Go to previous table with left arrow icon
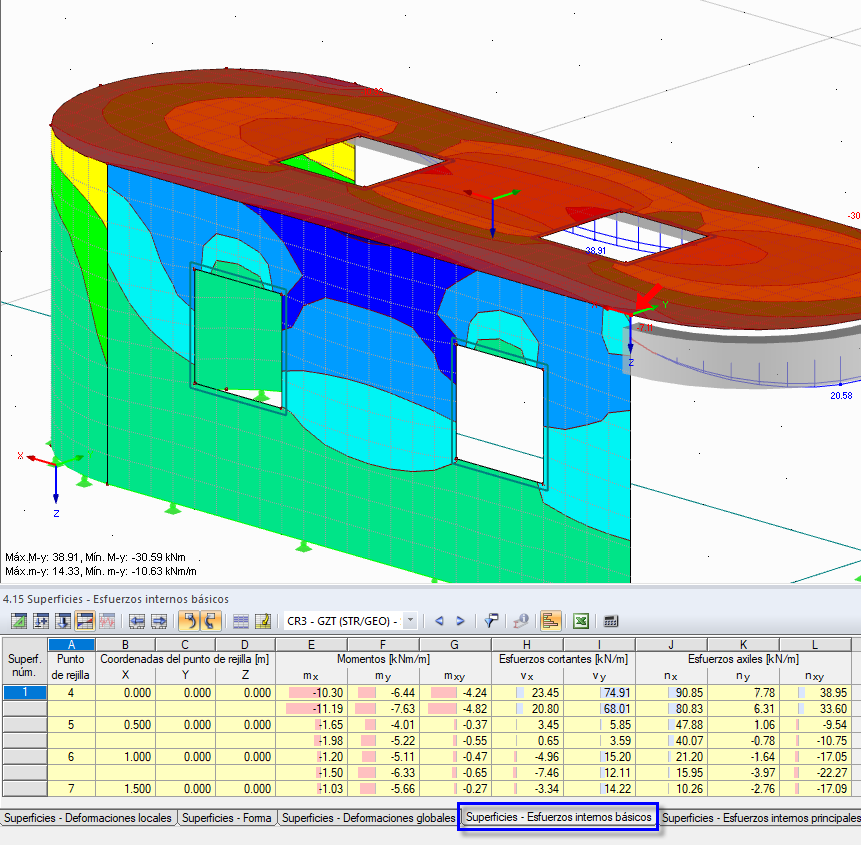861x845 pixels. [137, 621]
